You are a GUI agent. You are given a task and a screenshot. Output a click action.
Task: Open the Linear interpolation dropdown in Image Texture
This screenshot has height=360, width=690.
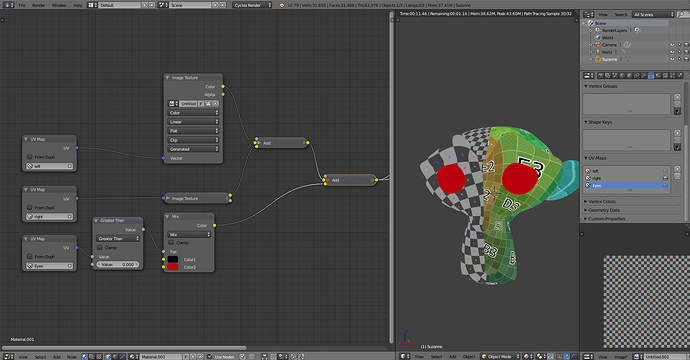193,122
